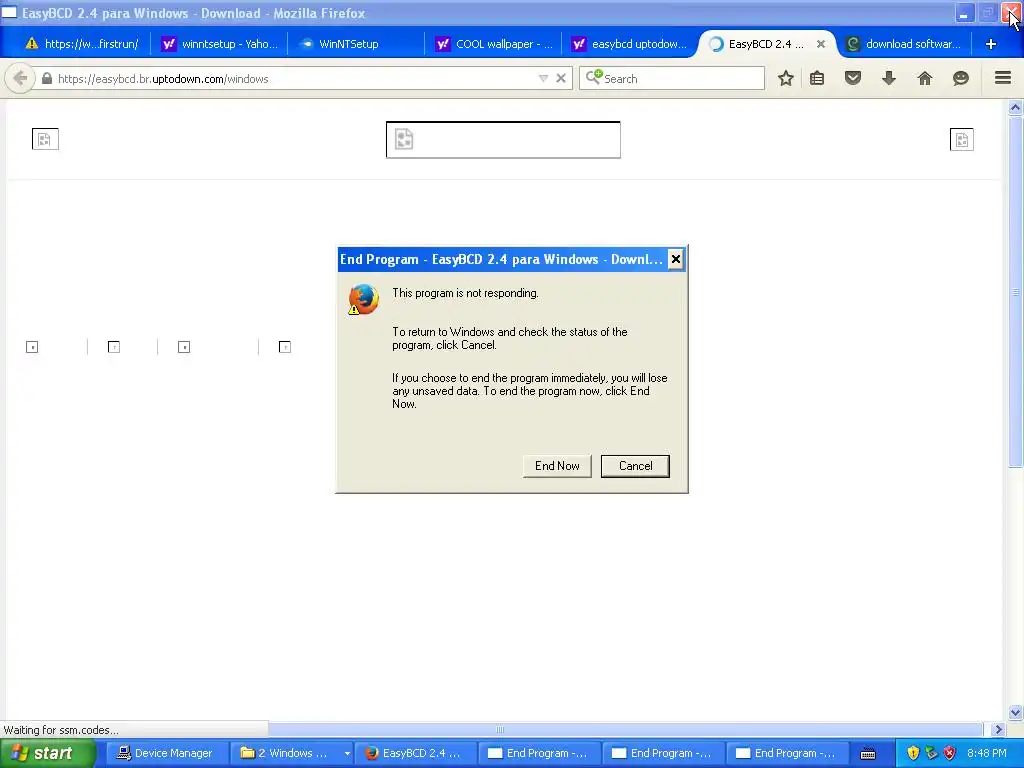This screenshot has width=1024, height=768.
Task: Go back with the Firefox back arrow
Action: coord(20,78)
